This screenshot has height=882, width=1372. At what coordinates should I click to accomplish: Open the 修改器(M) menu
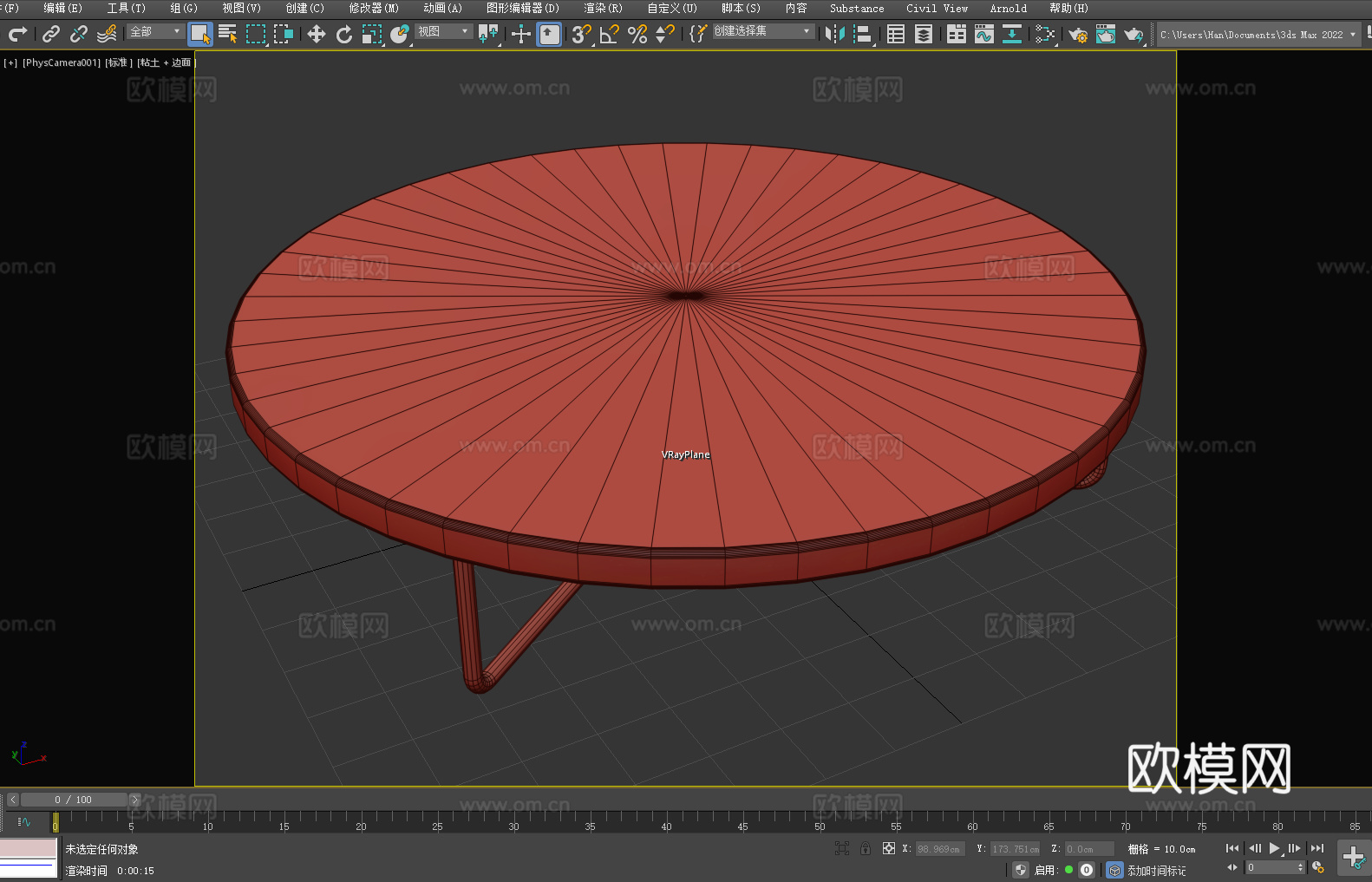point(374,8)
